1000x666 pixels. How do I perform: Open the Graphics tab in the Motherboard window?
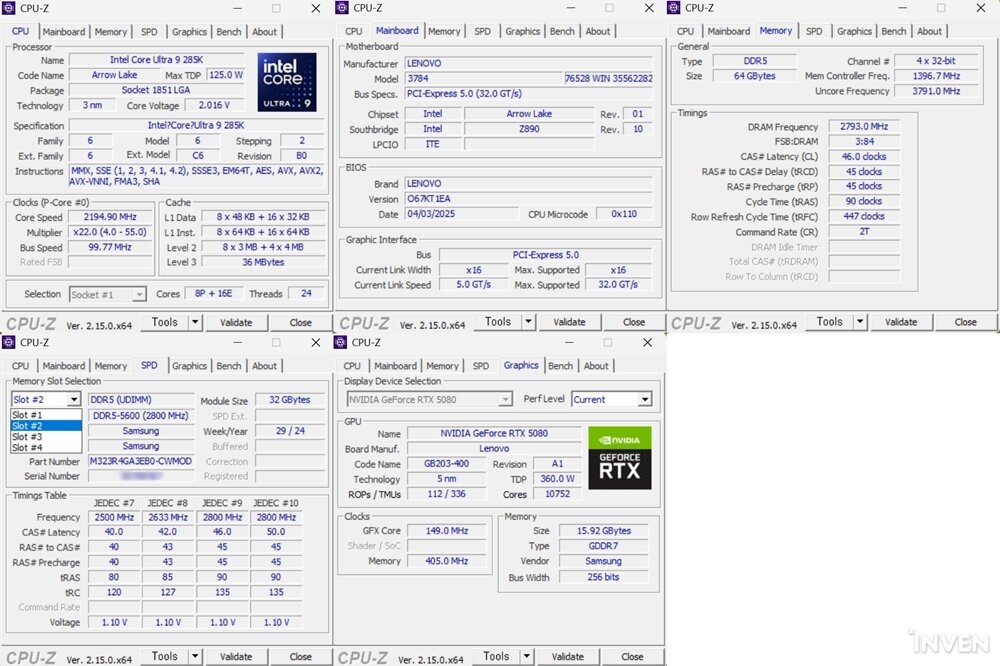pos(523,31)
